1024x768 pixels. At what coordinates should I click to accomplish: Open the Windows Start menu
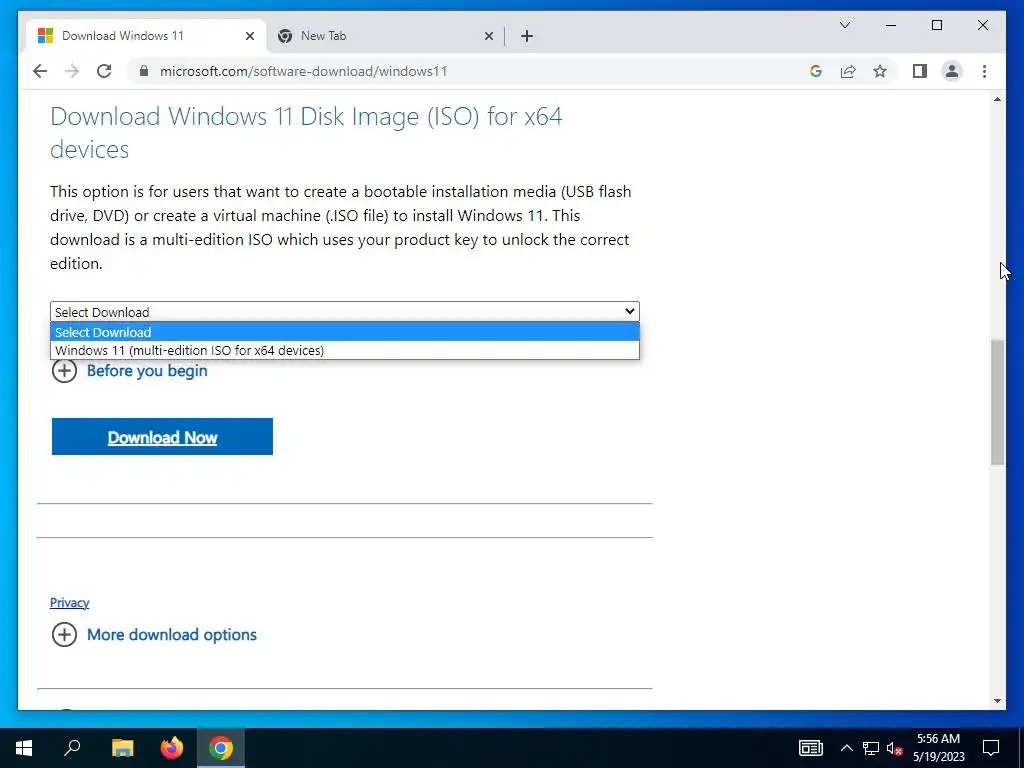click(x=24, y=748)
